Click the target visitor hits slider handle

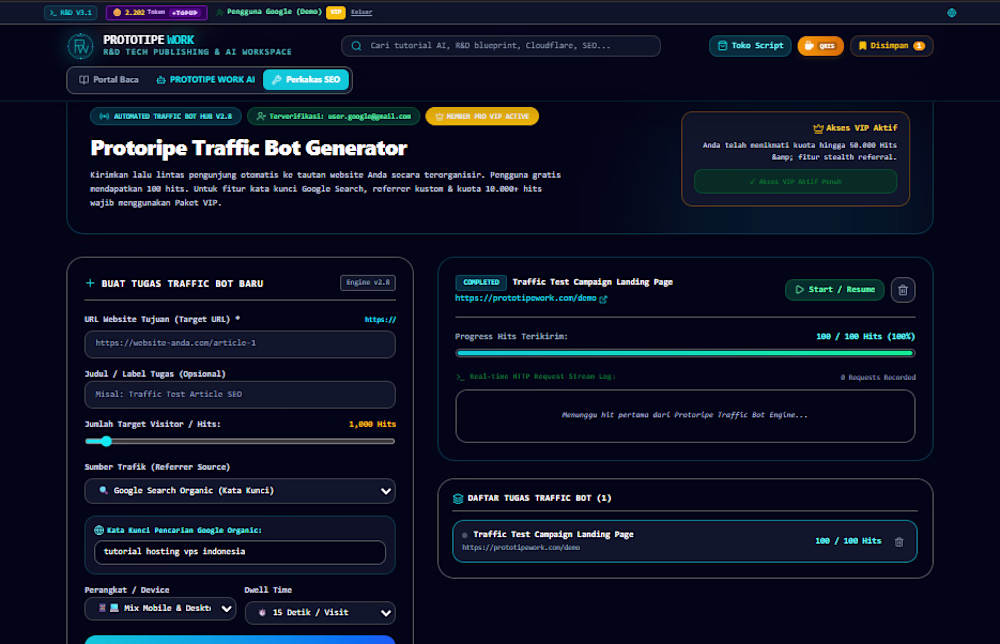(x=106, y=441)
